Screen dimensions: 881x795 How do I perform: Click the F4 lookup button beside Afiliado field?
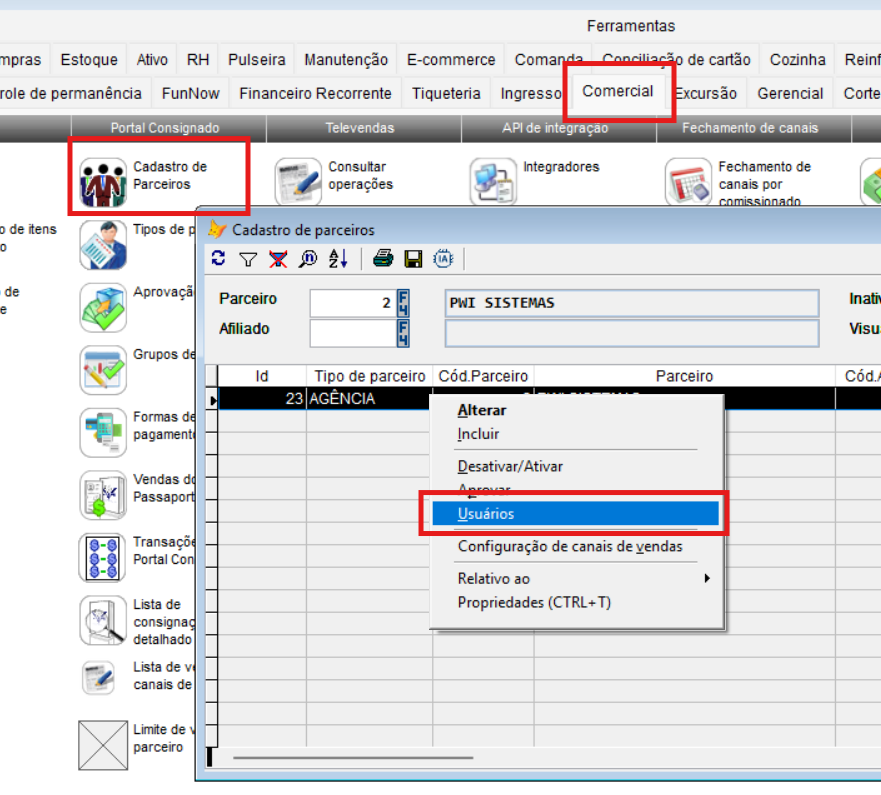[x=403, y=333]
